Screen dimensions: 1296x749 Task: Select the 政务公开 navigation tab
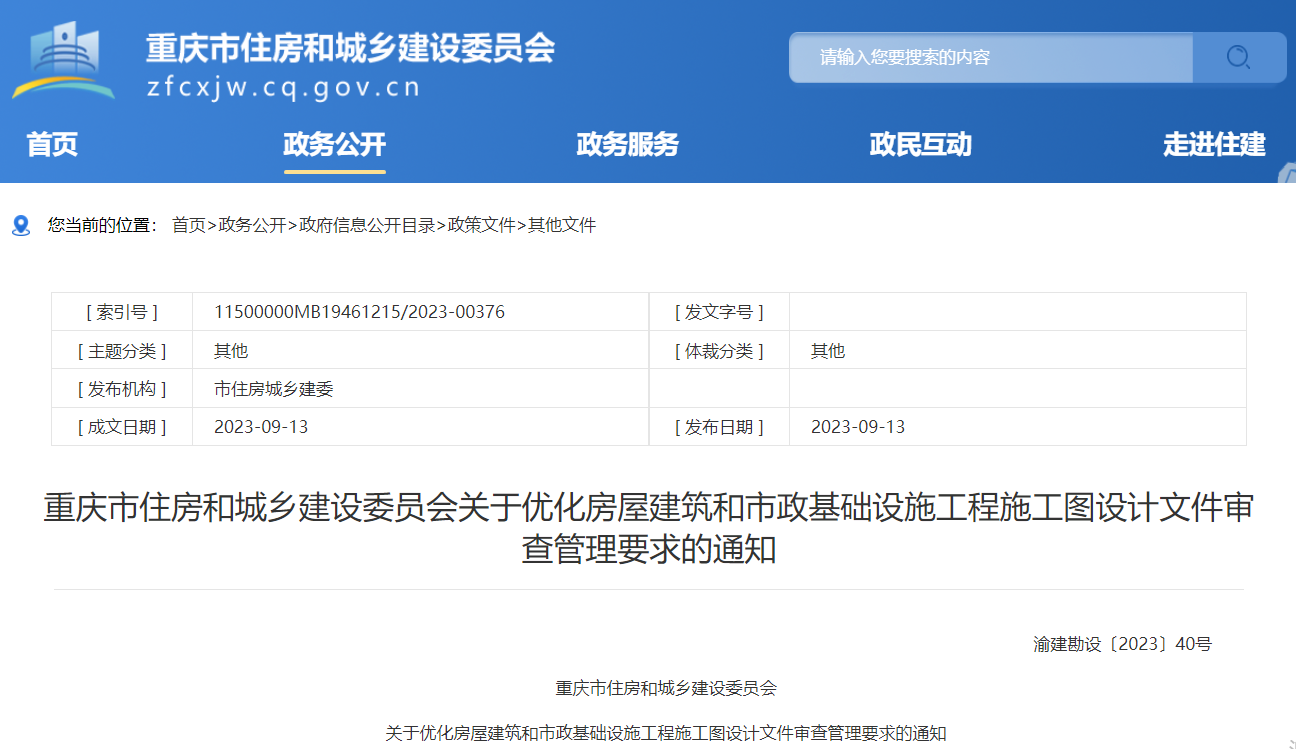[x=334, y=145]
